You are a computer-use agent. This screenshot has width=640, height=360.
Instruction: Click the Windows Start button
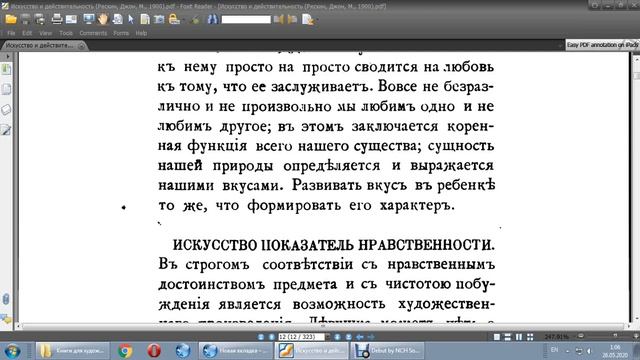click(12, 351)
